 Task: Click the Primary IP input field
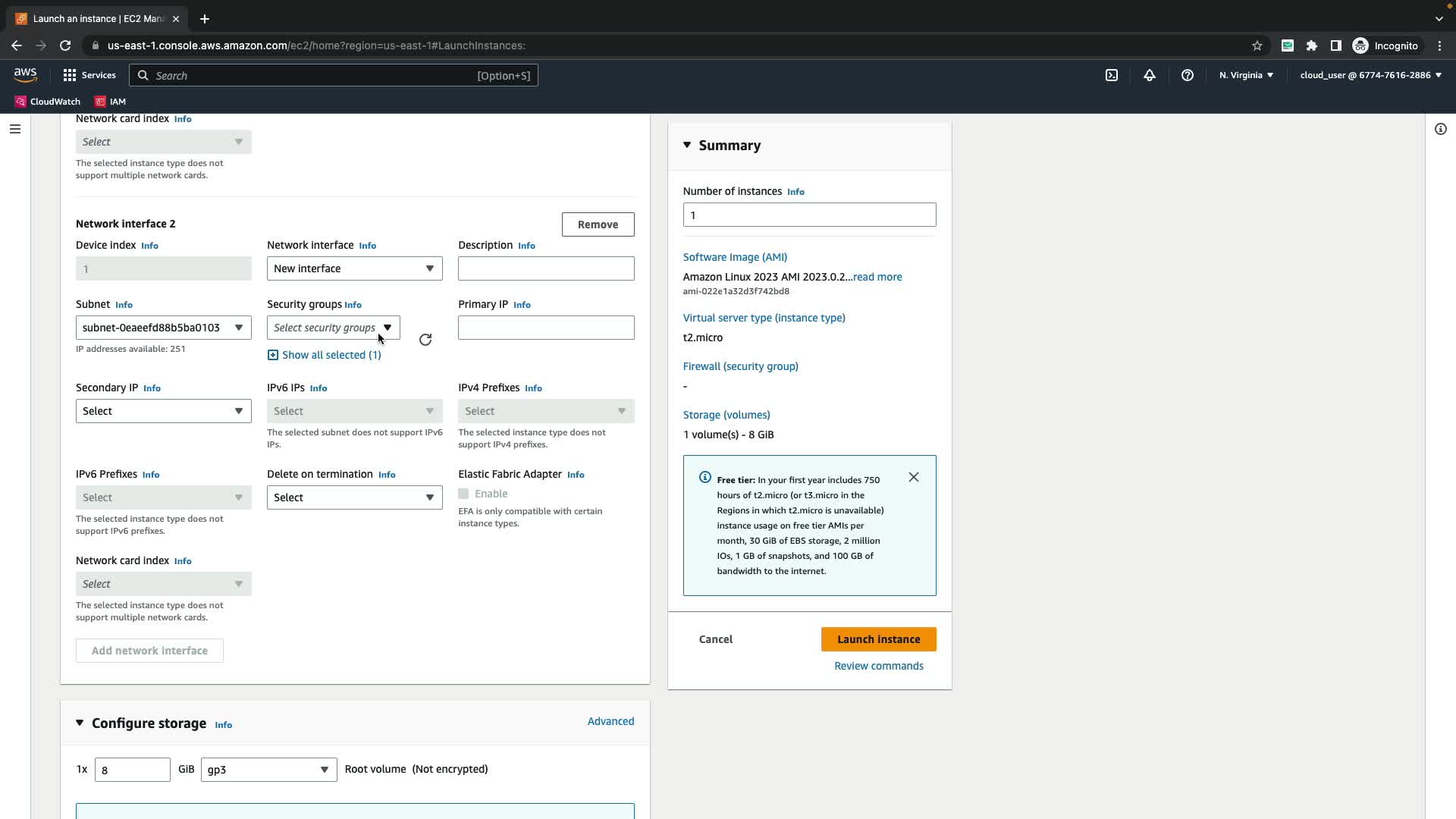click(546, 328)
